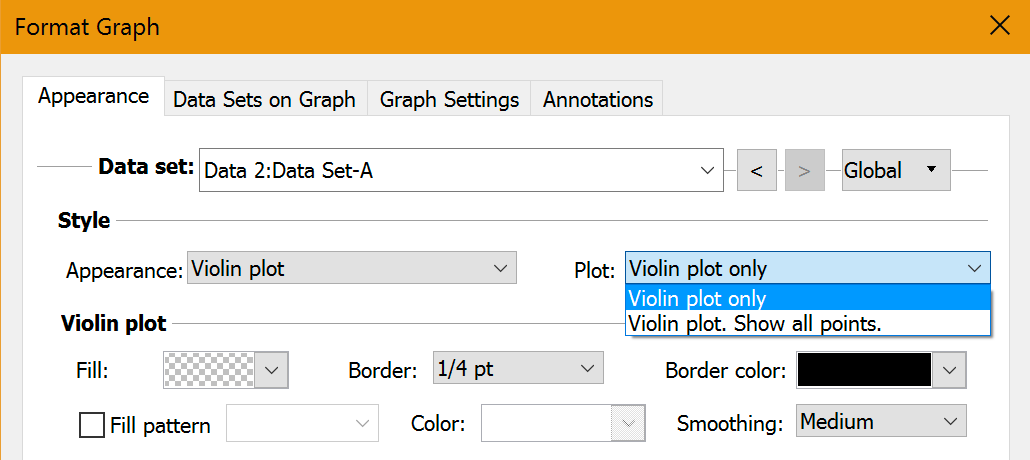Go to previous data set with < button

(x=756, y=171)
